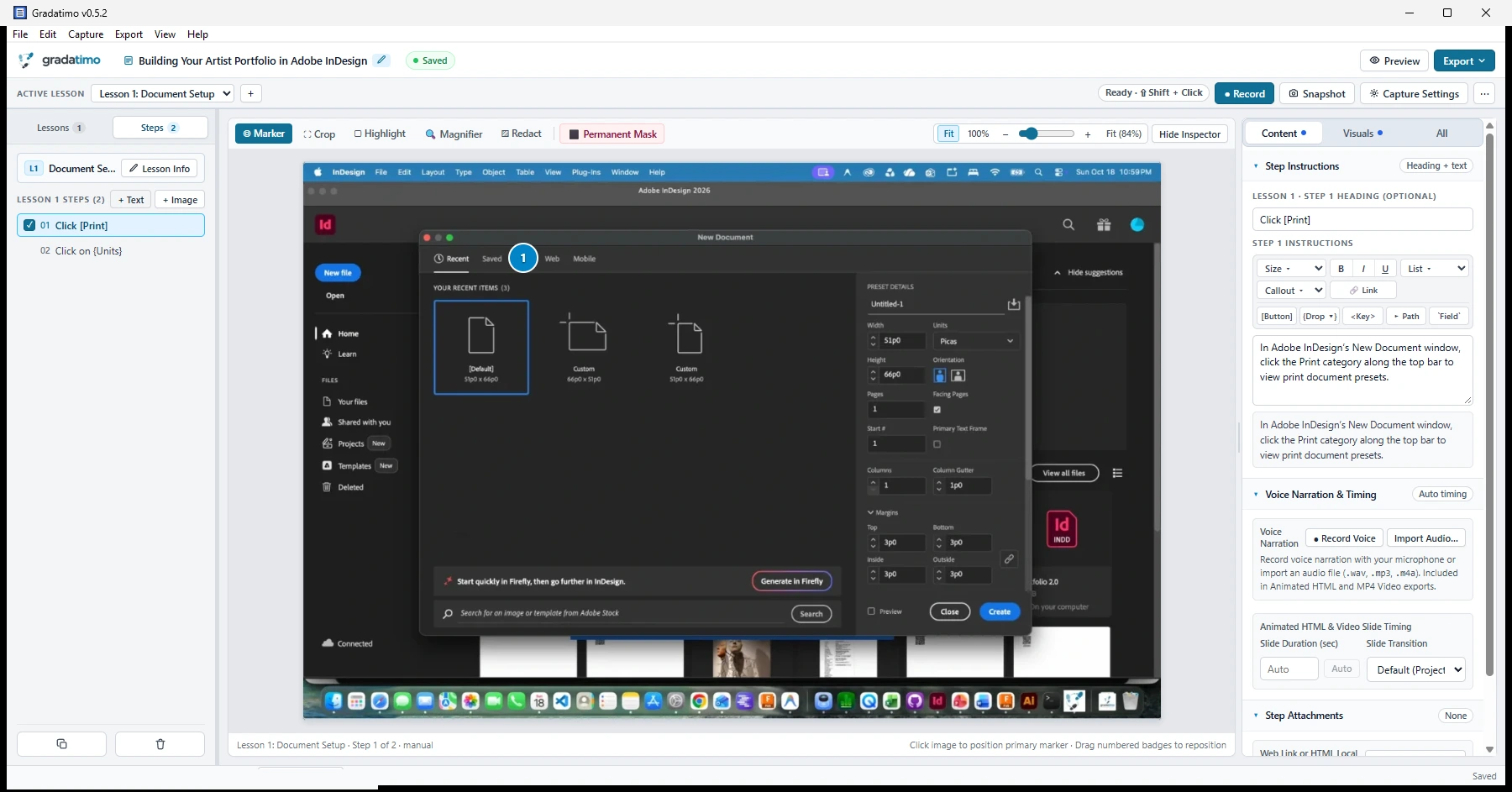Click the Record button
Viewport: 1512px width, 792px height.
(x=1244, y=93)
